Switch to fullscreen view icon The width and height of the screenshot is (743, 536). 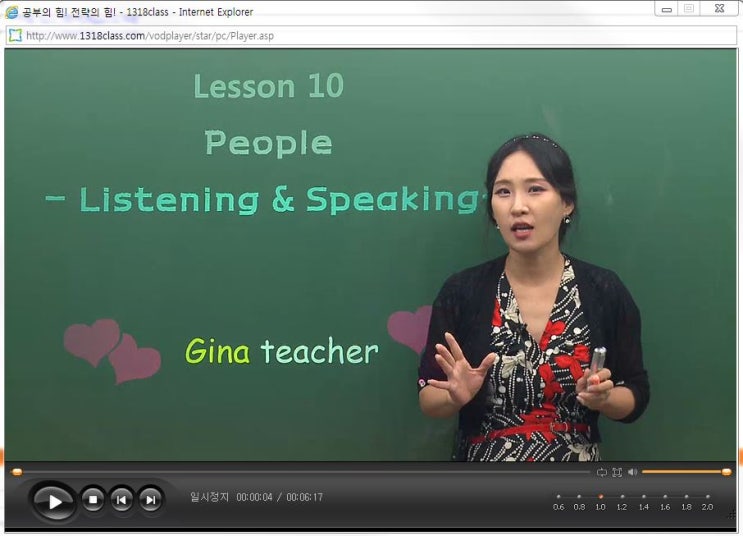pos(617,472)
